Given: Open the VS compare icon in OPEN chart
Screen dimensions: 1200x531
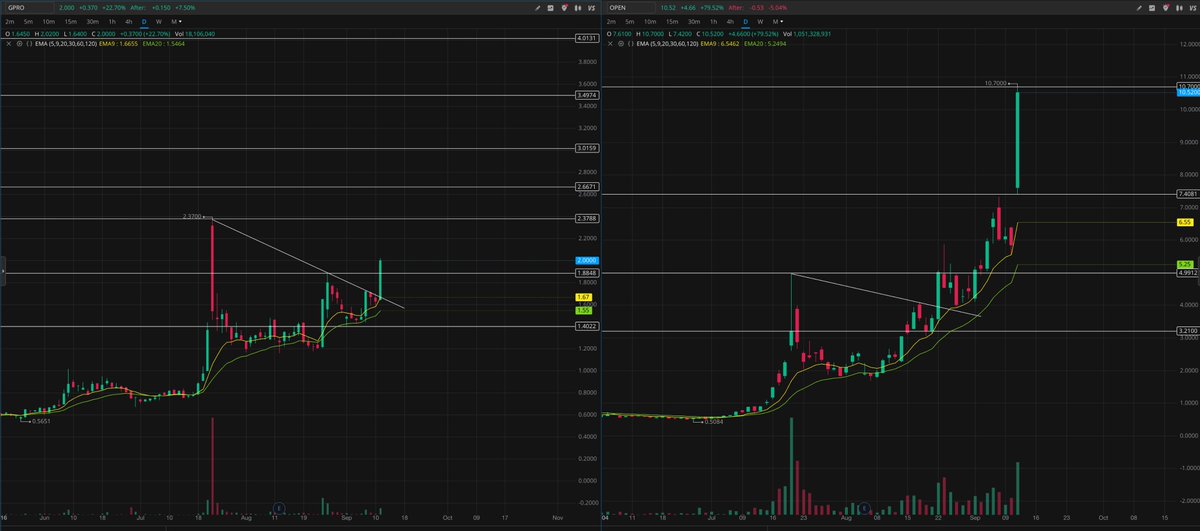Looking at the screenshot, I should pos(1193,8).
